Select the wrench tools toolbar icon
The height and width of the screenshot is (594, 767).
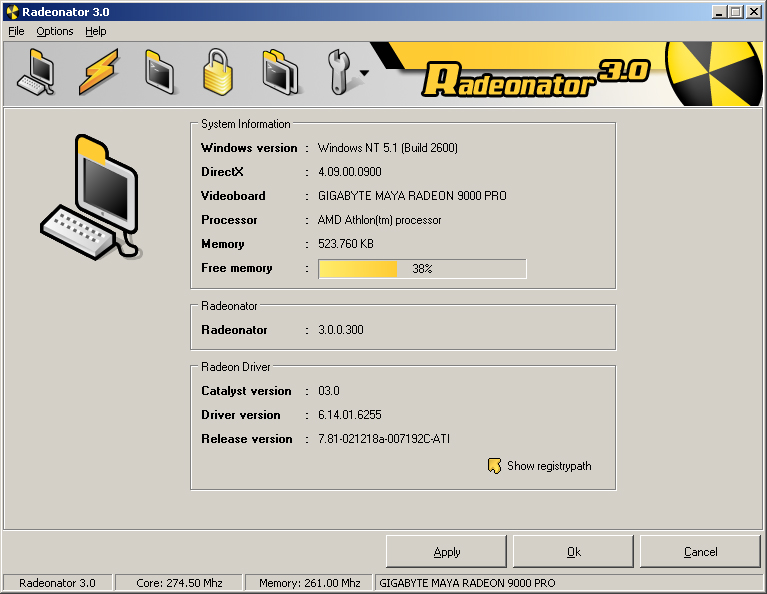click(x=338, y=72)
